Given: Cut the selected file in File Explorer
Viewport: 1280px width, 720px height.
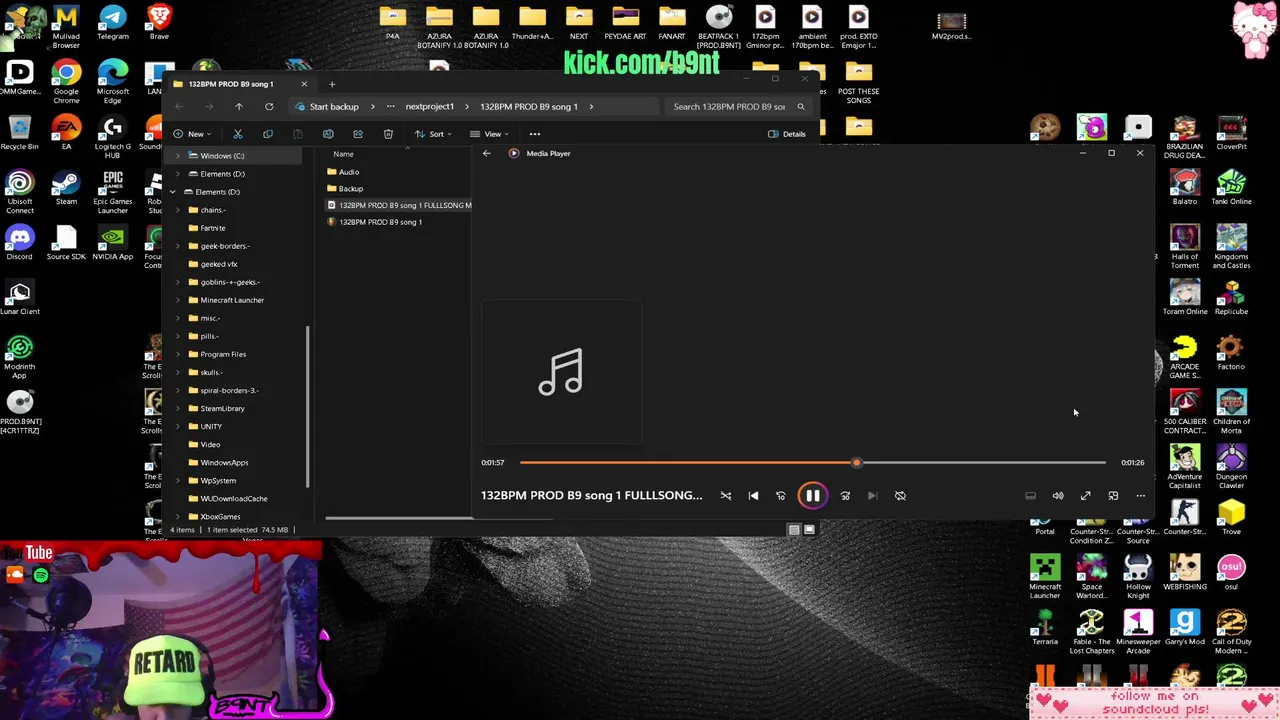Looking at the screenshot, I should pyautogui.click(x=238, y=134).
